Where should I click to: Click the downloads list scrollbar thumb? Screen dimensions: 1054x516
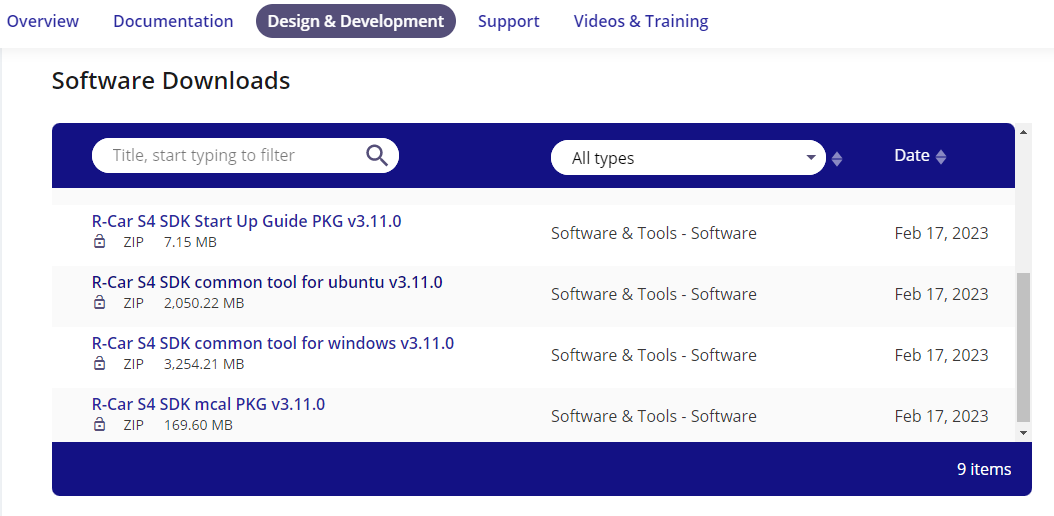tap(1023, 347)
